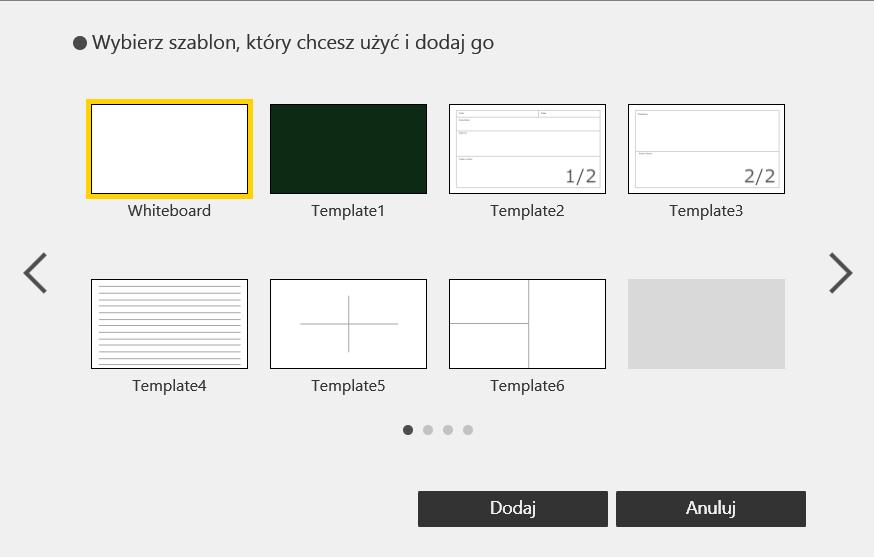Screen dimensions: 874x557
Task: Jump to the third page indicator dot
Action: click(448, 430)
